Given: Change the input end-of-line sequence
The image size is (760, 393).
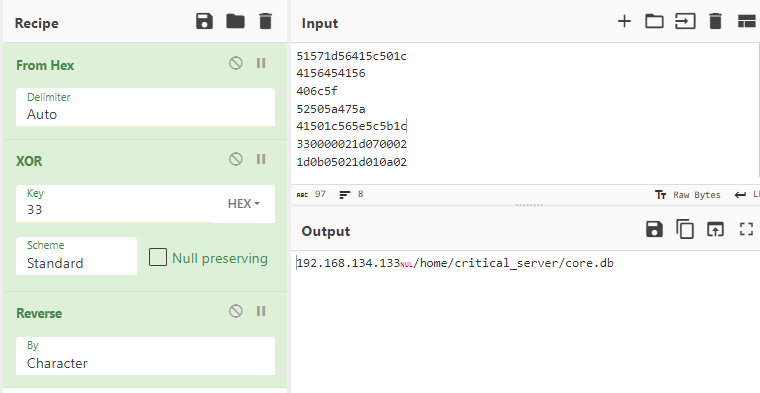Looking at the screenshot, I should pyautogui.click(x=747, y=195).
